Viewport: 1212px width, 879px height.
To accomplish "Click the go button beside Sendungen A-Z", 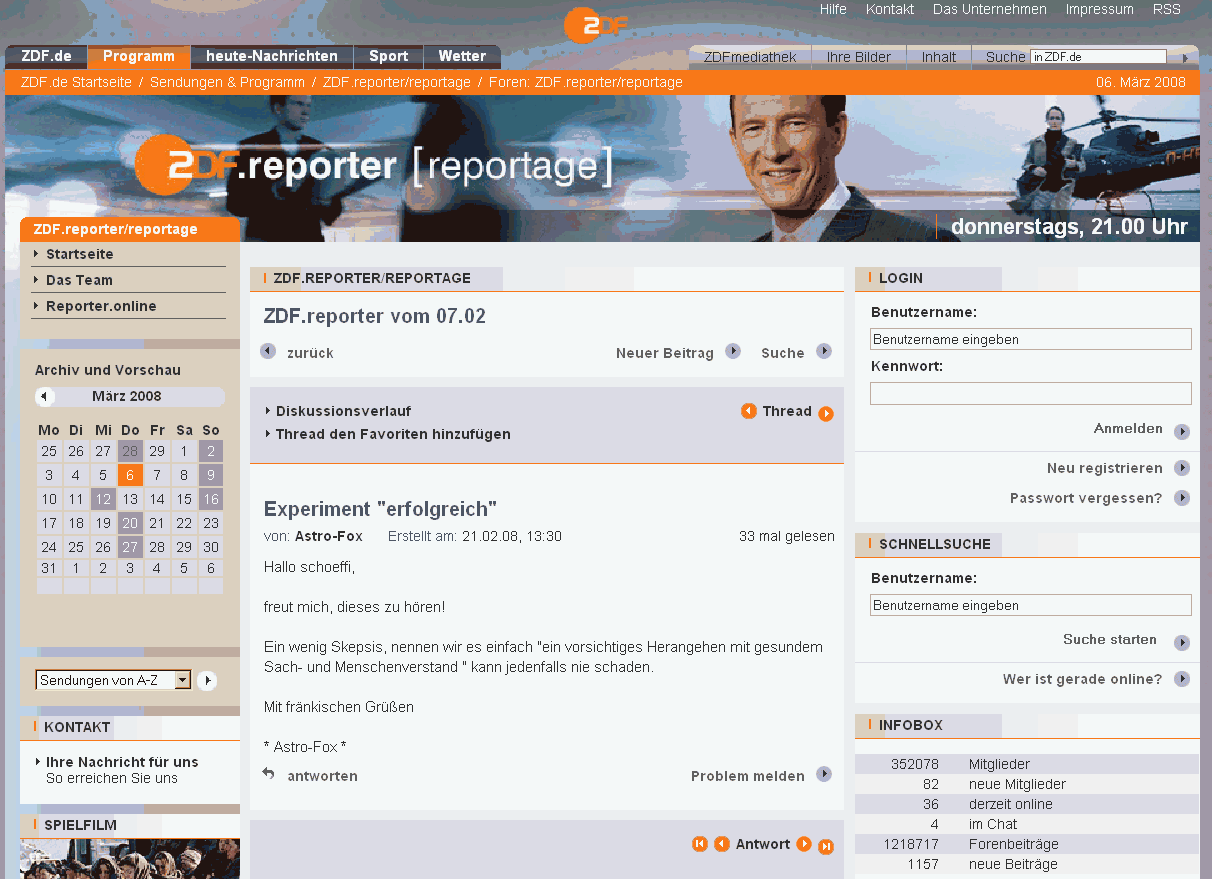I will pyautogui.click(x=207, y=681).
